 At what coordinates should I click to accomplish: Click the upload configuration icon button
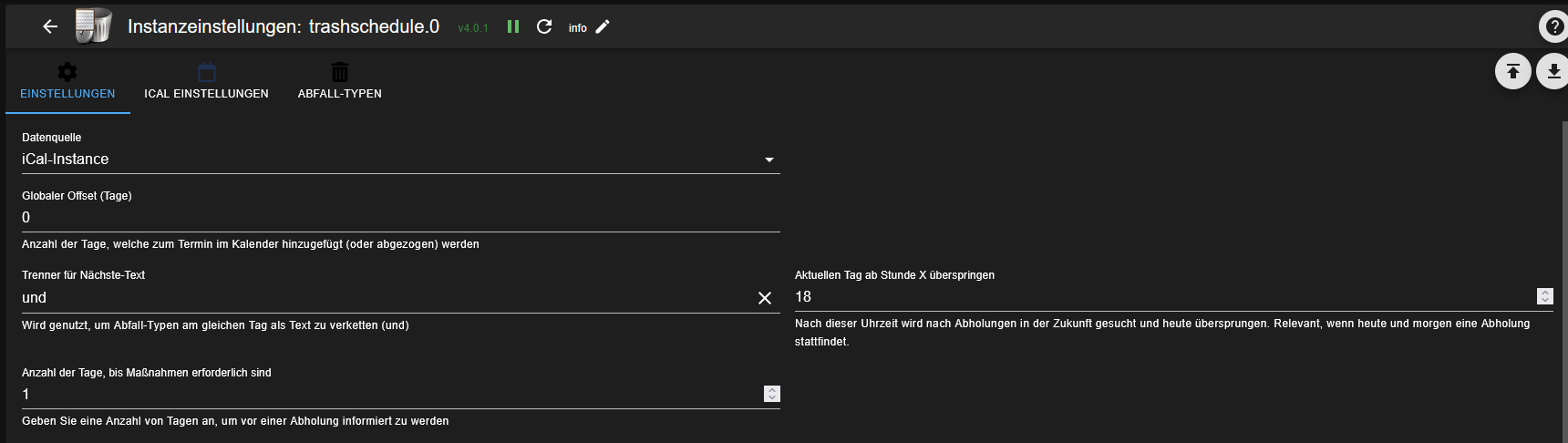pos(1512,71)
